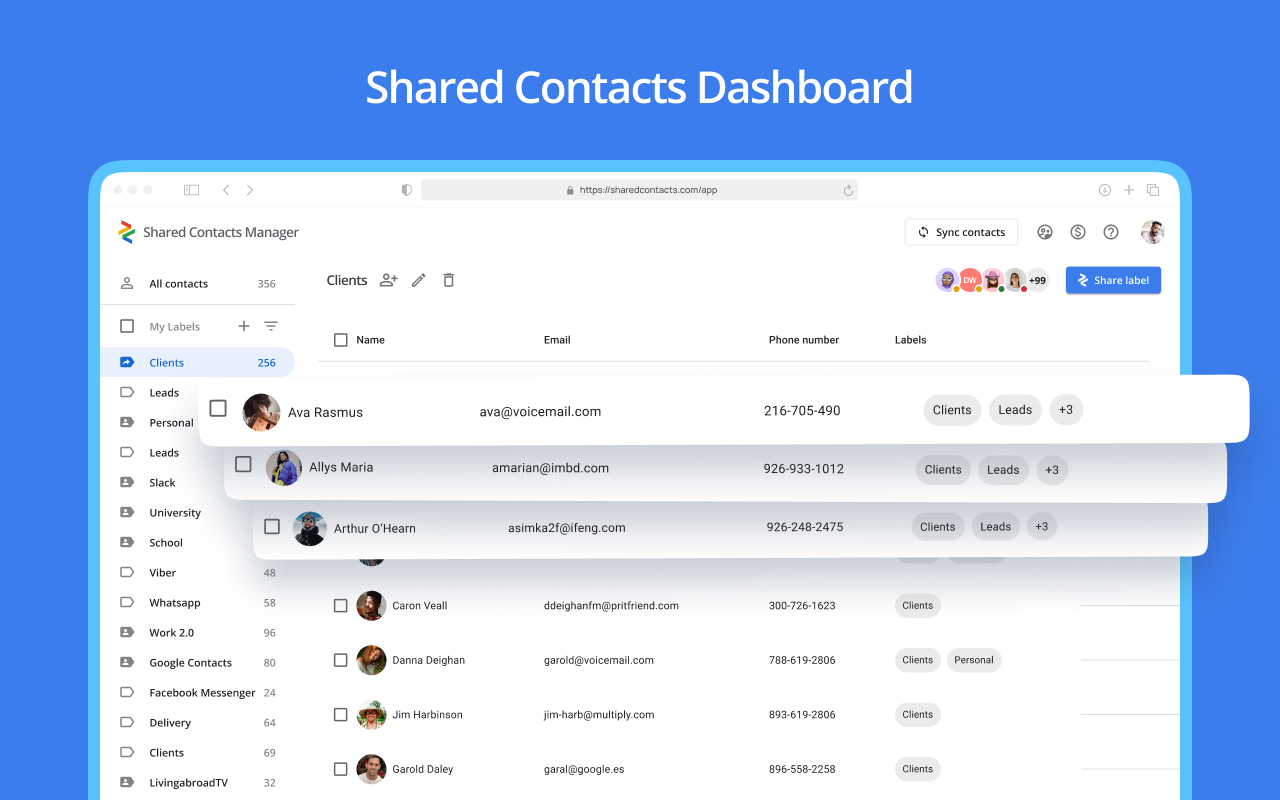Reload the page in browser address bar

848,190
